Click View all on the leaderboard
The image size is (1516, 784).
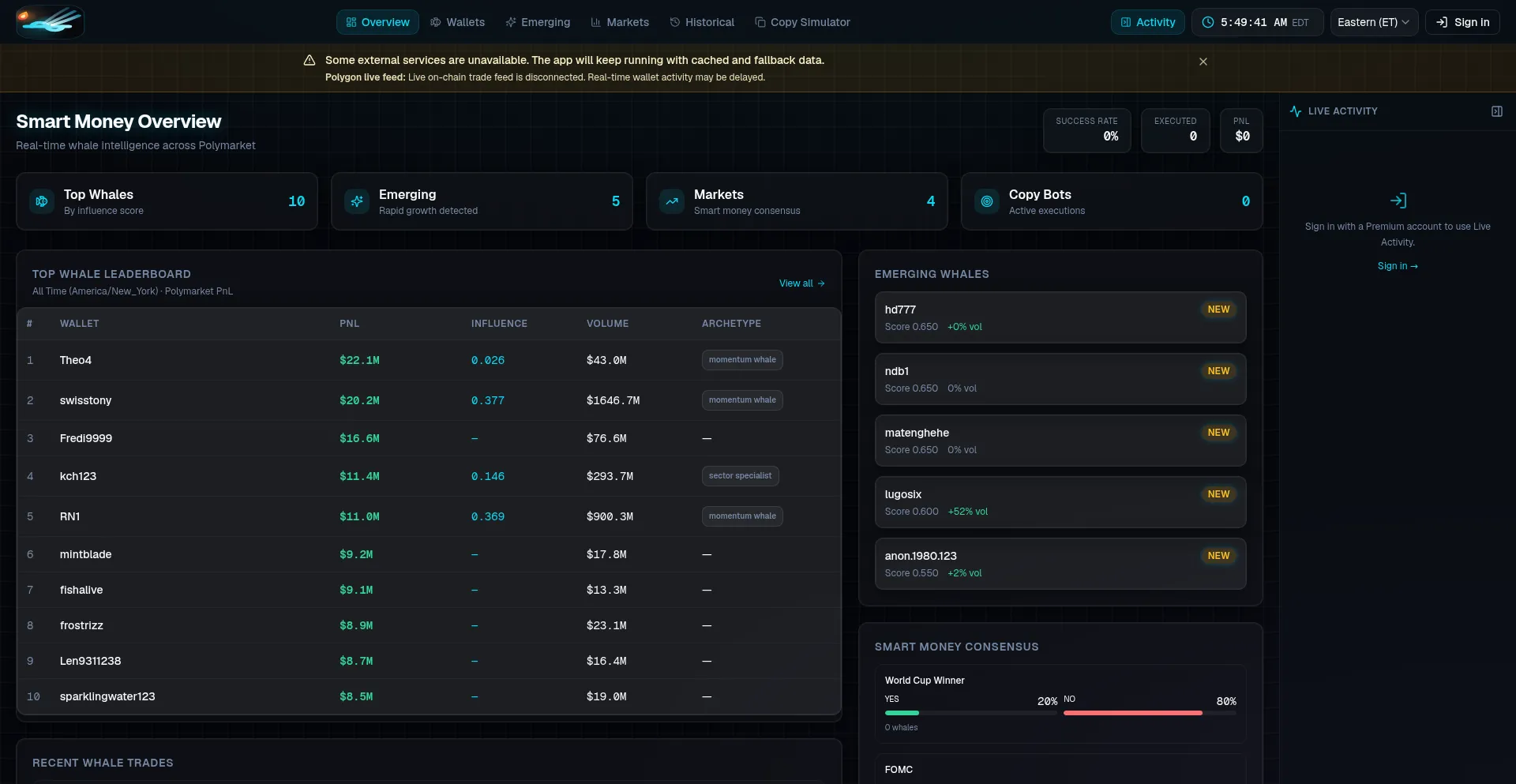pyautogui.click(x=801, y=283)
